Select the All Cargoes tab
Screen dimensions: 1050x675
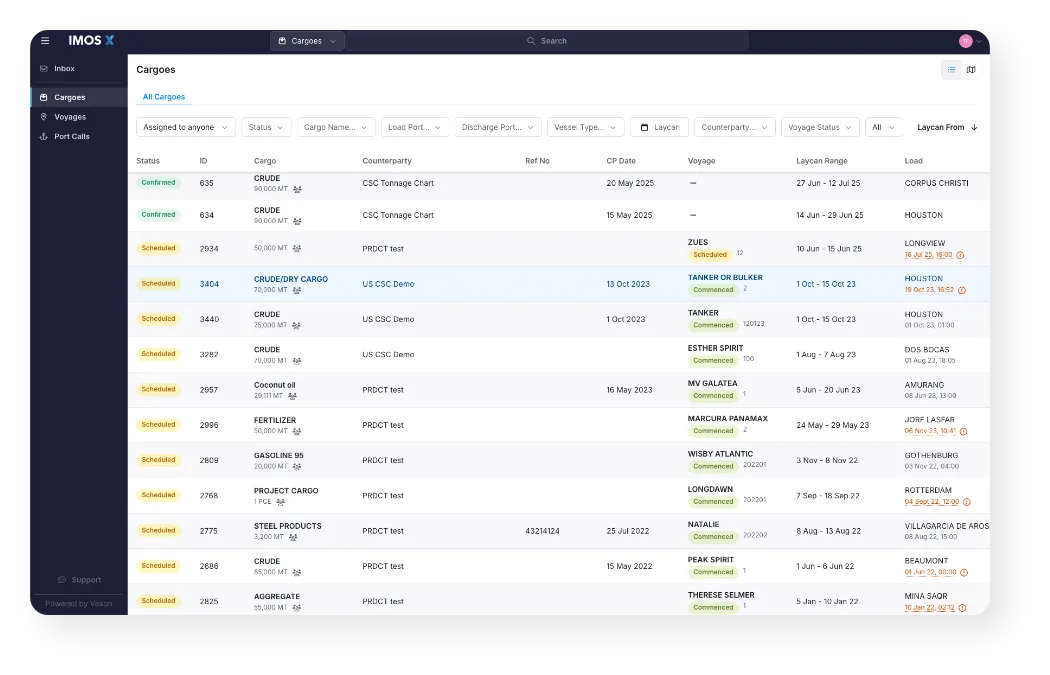163,97
